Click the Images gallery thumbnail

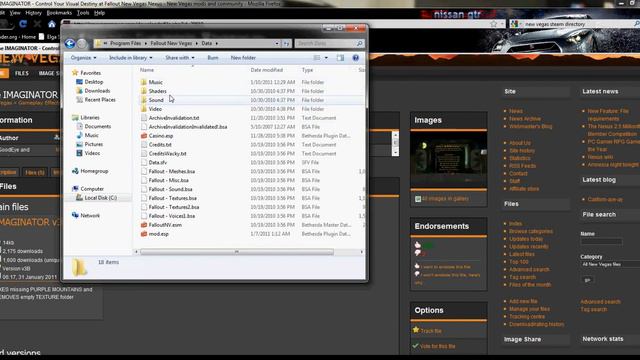[449, 159]
